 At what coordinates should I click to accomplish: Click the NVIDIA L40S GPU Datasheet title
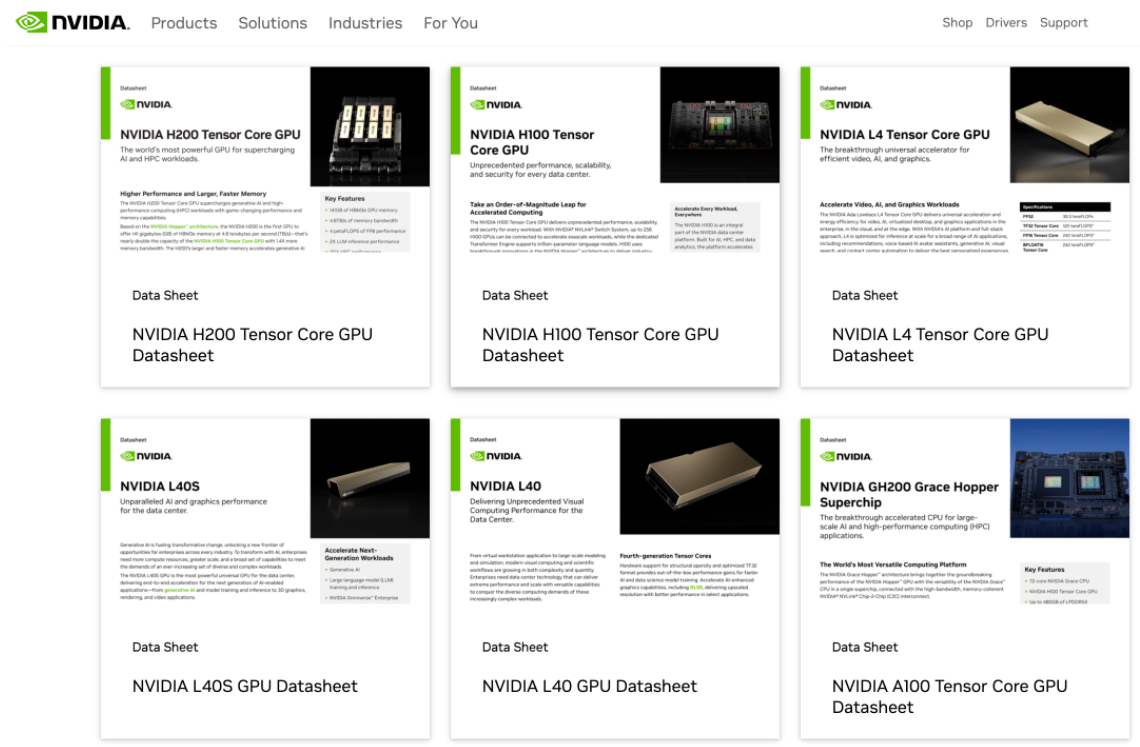click(x=245, y=686)
